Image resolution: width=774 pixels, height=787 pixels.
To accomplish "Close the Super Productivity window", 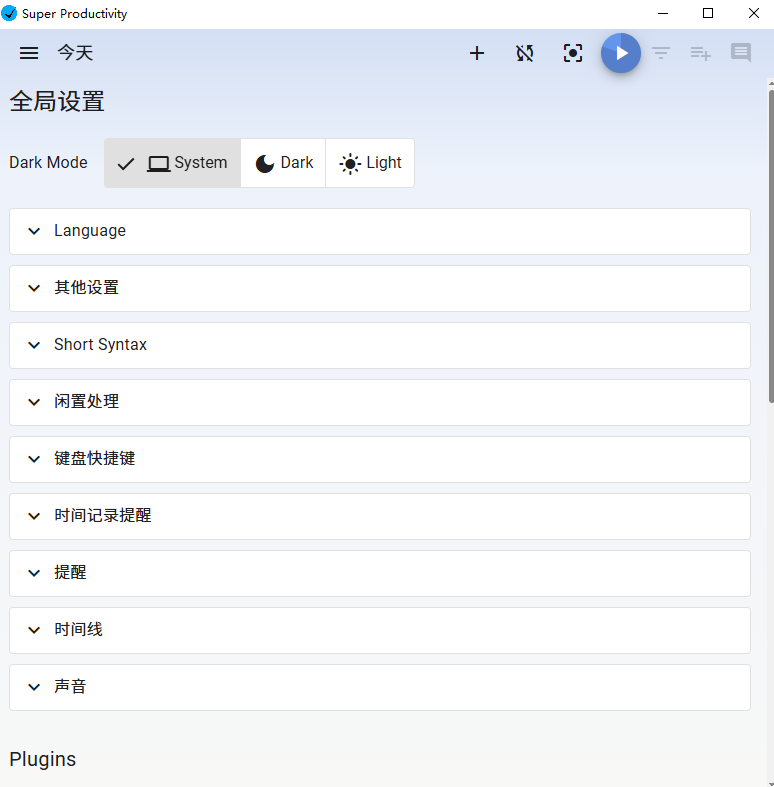I will [x=753, y=14].
